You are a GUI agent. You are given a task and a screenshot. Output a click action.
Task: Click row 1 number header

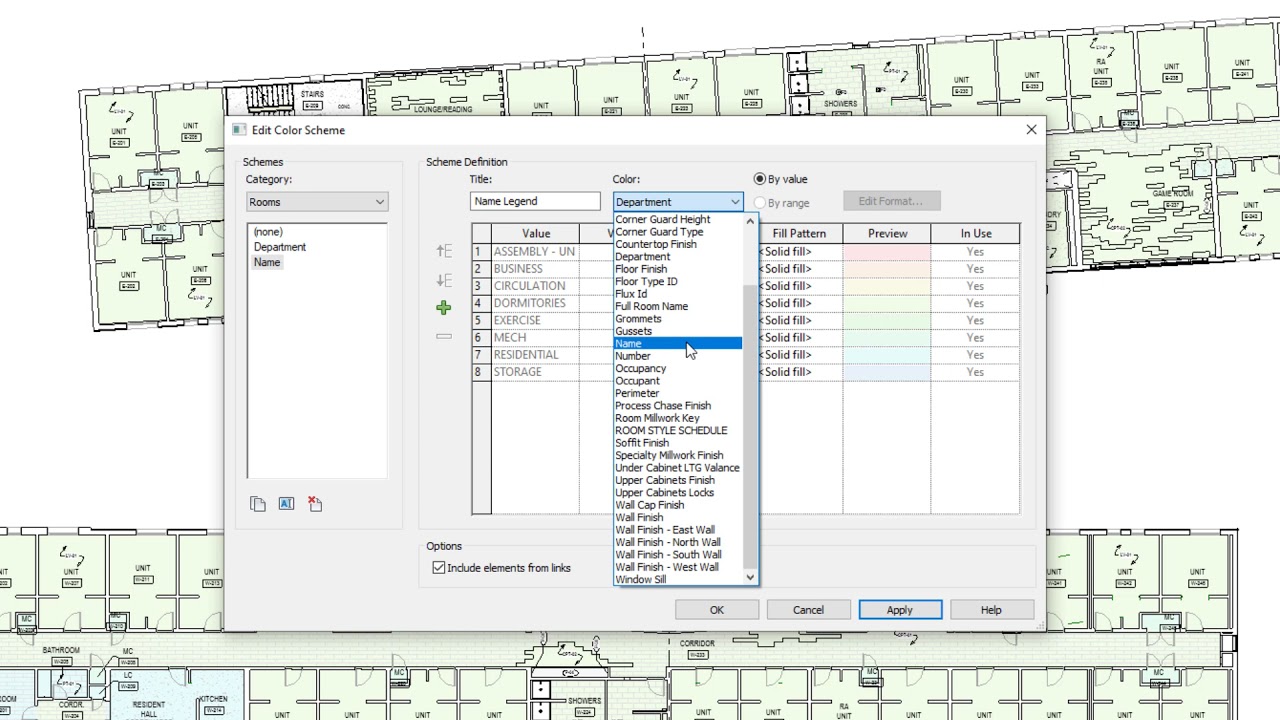481,252
